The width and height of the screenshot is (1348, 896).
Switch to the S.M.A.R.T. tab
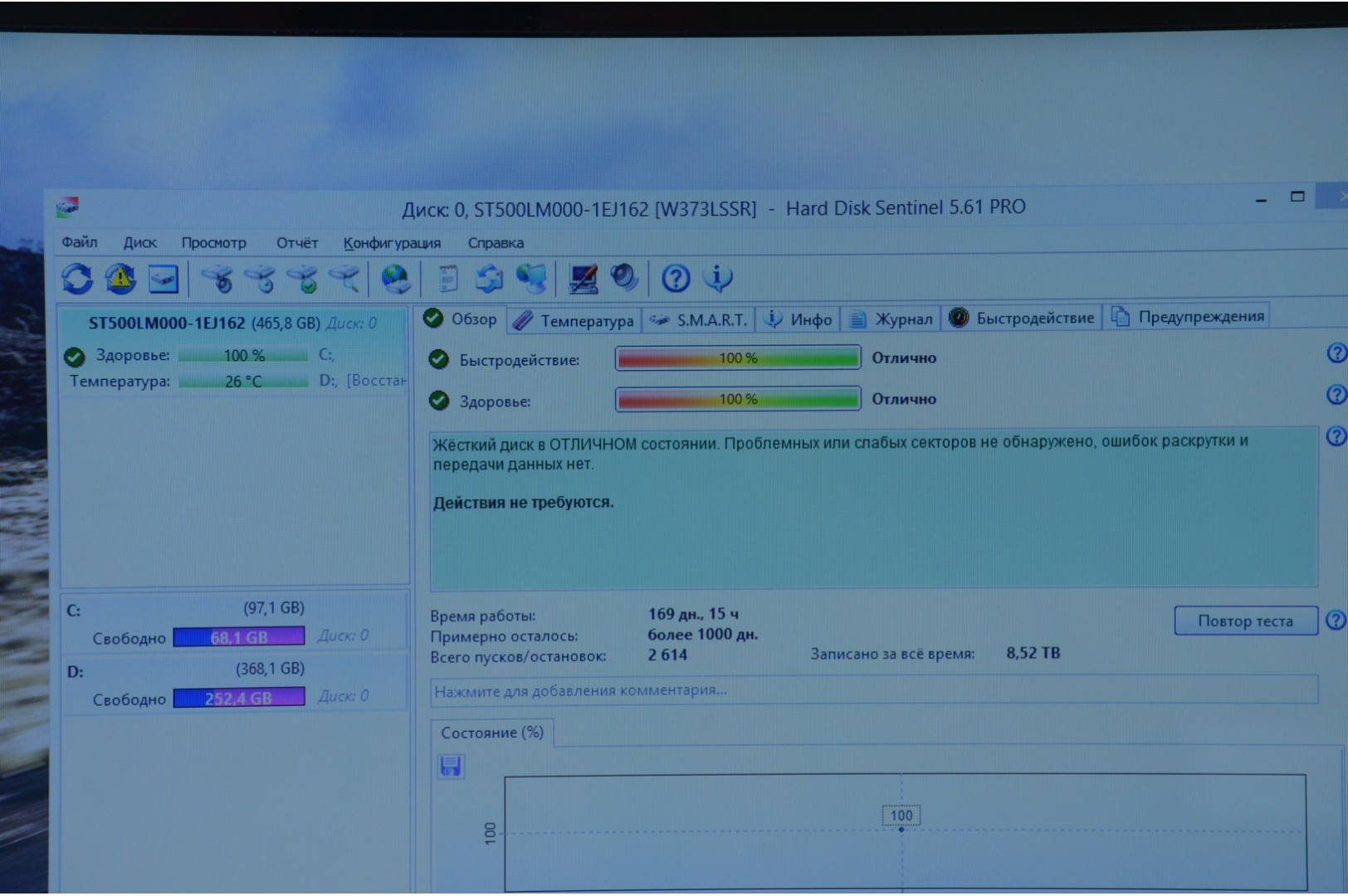point(700,319)
